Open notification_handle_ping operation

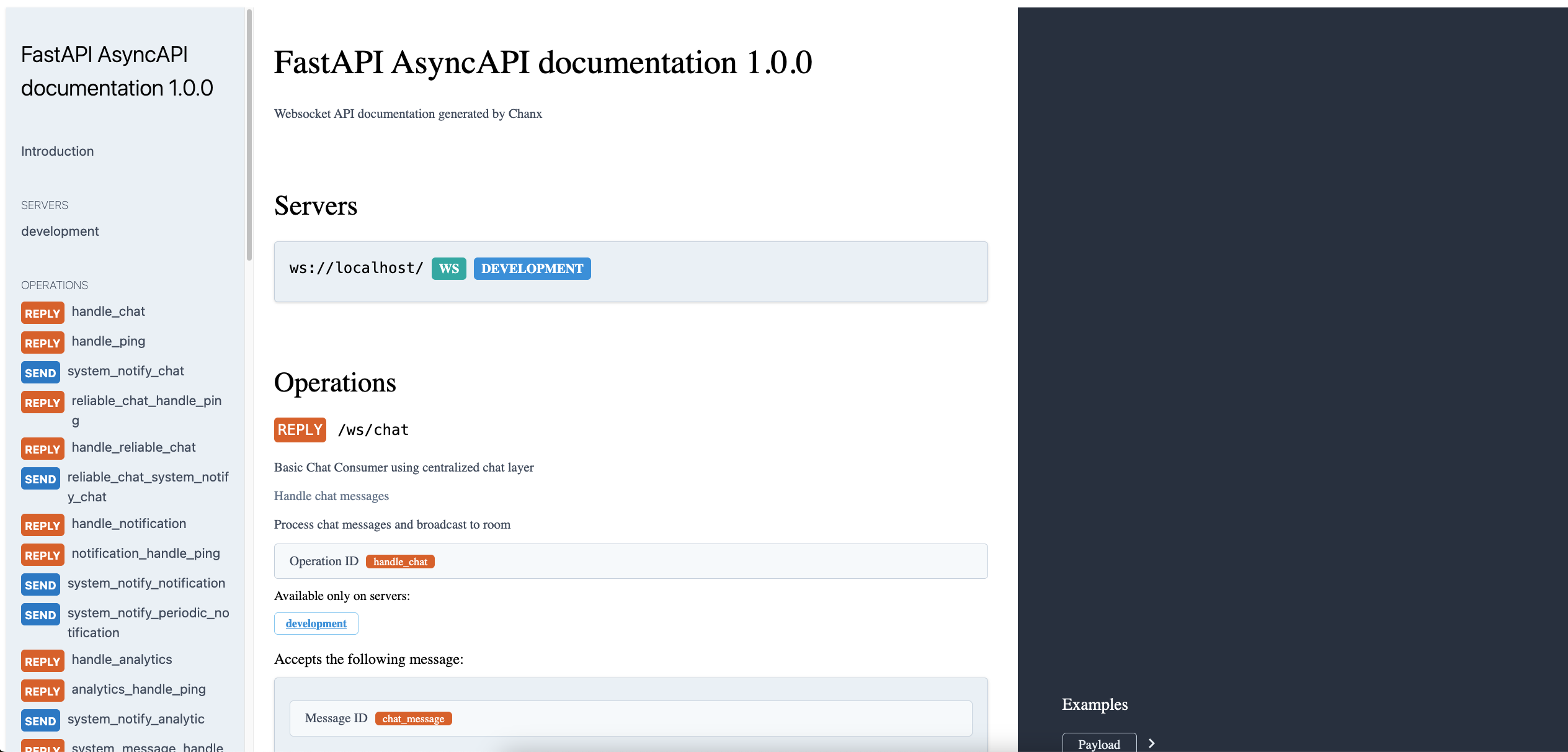coord(145,553)
